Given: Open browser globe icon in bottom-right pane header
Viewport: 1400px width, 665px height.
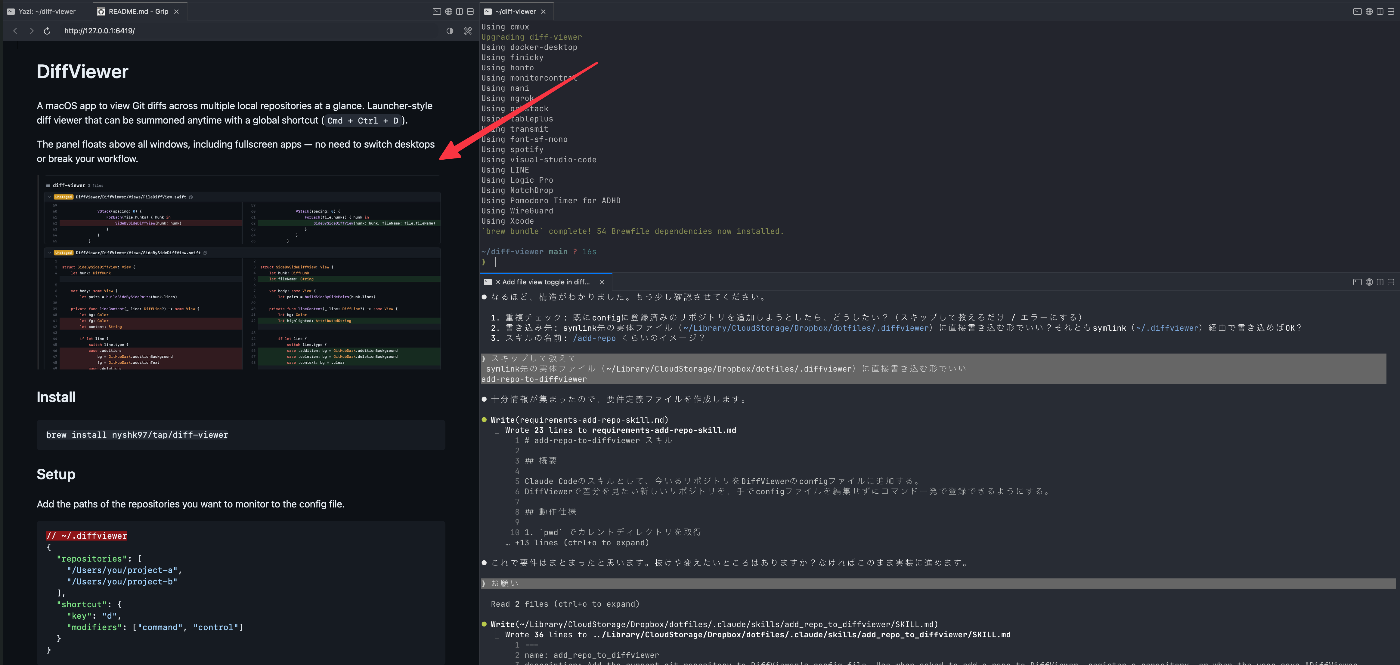Looking at the screenshot, I should pos(1368,283).
